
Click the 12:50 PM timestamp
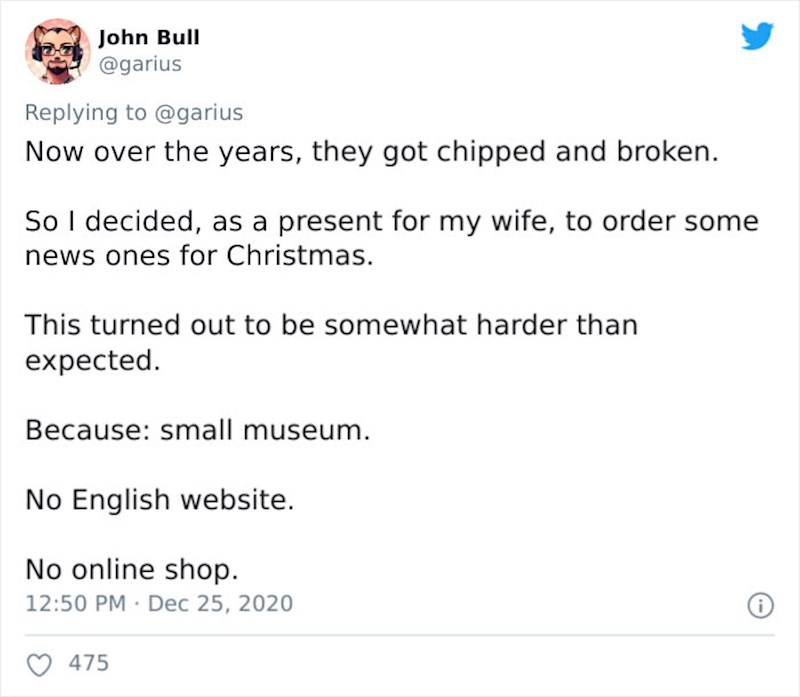click(x=73, y=603)
